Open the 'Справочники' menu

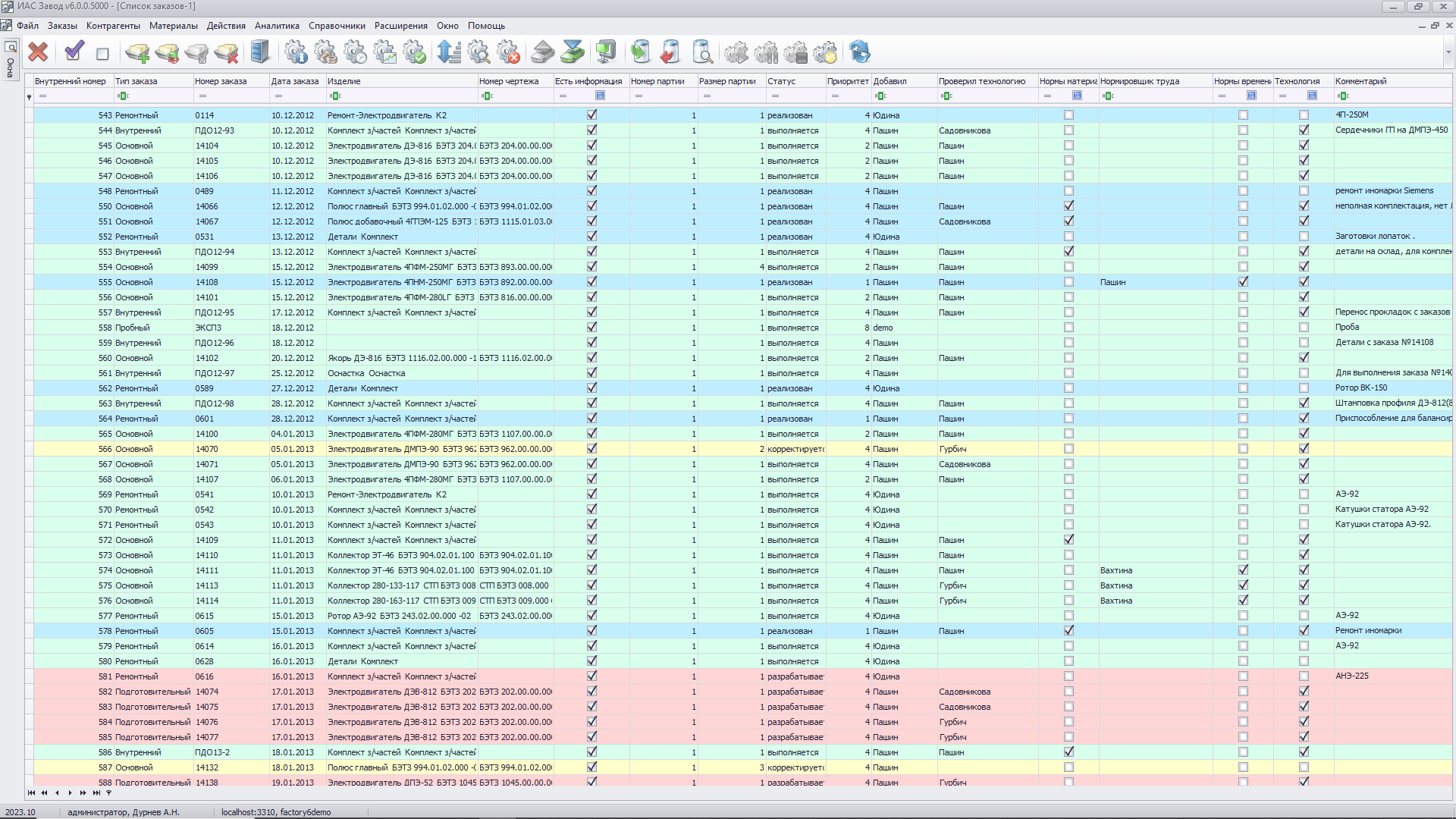337,26
